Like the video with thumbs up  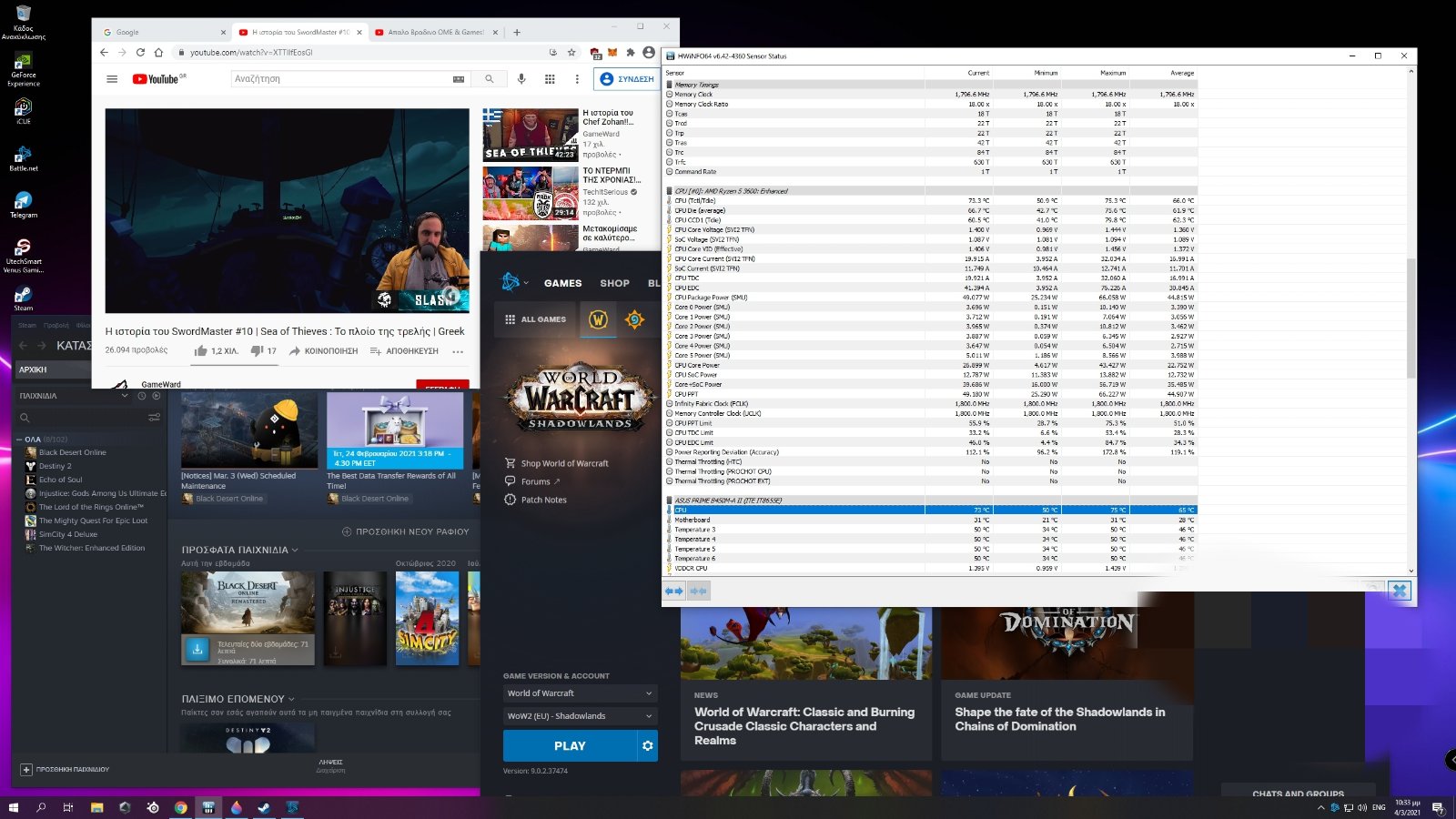point(201,351)
